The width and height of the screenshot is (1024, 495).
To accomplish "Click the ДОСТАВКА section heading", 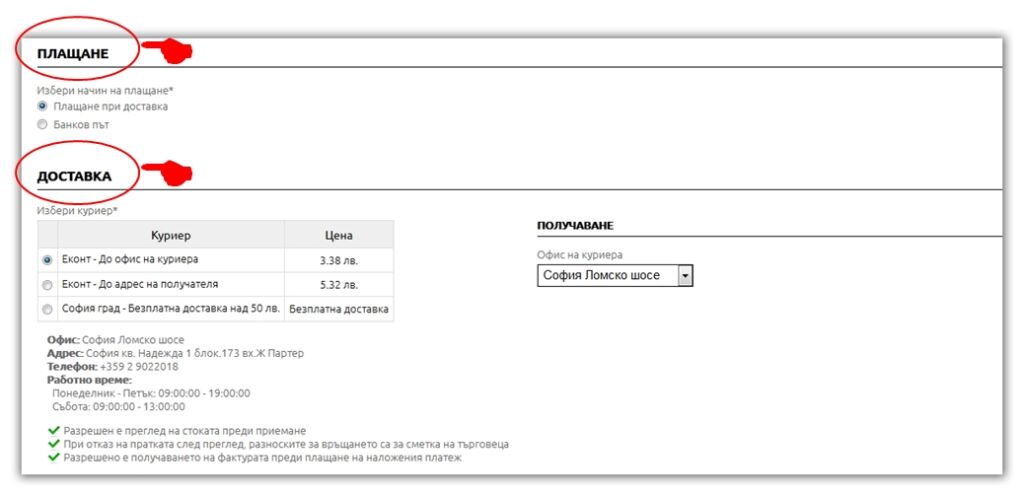I will pyautogui.click(x=74, y=176).
